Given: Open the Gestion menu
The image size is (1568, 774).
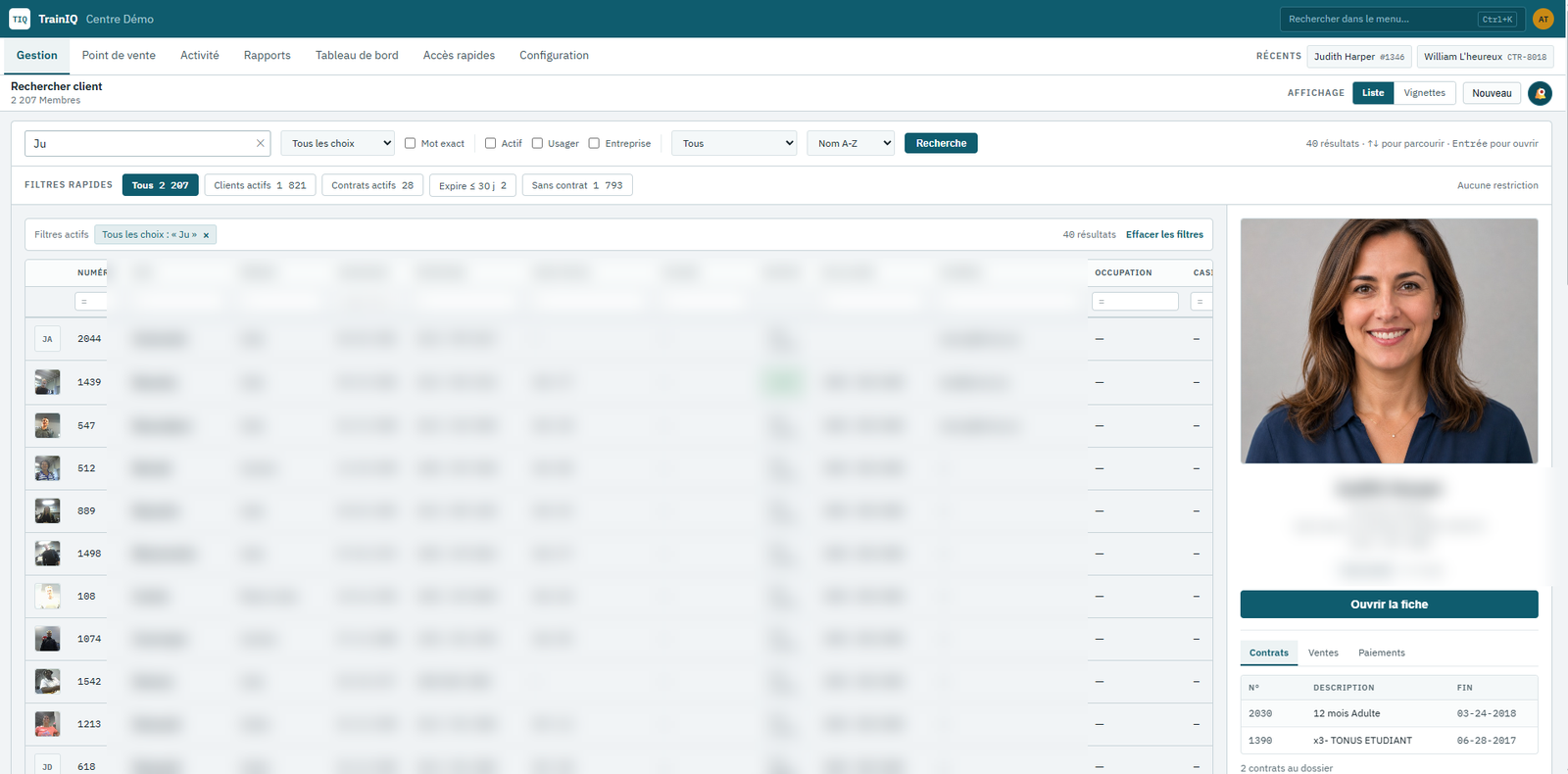Looking at the screenshot, I should [37, 56].
